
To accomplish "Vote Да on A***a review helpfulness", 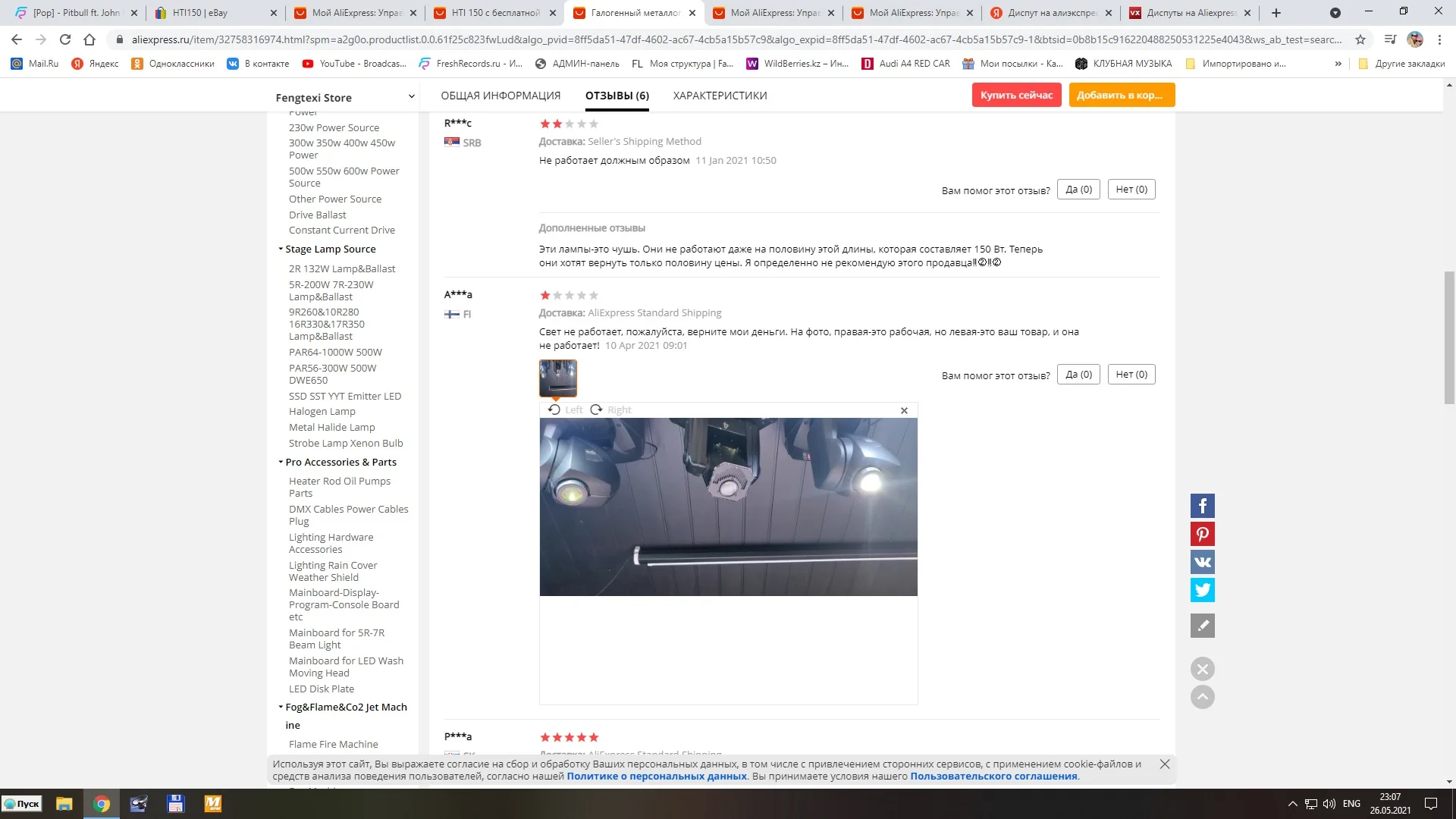I will [1078, 375].
